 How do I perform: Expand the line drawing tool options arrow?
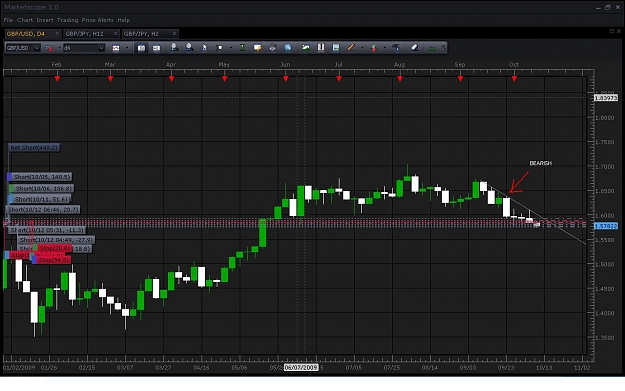[x=362, y=48]
